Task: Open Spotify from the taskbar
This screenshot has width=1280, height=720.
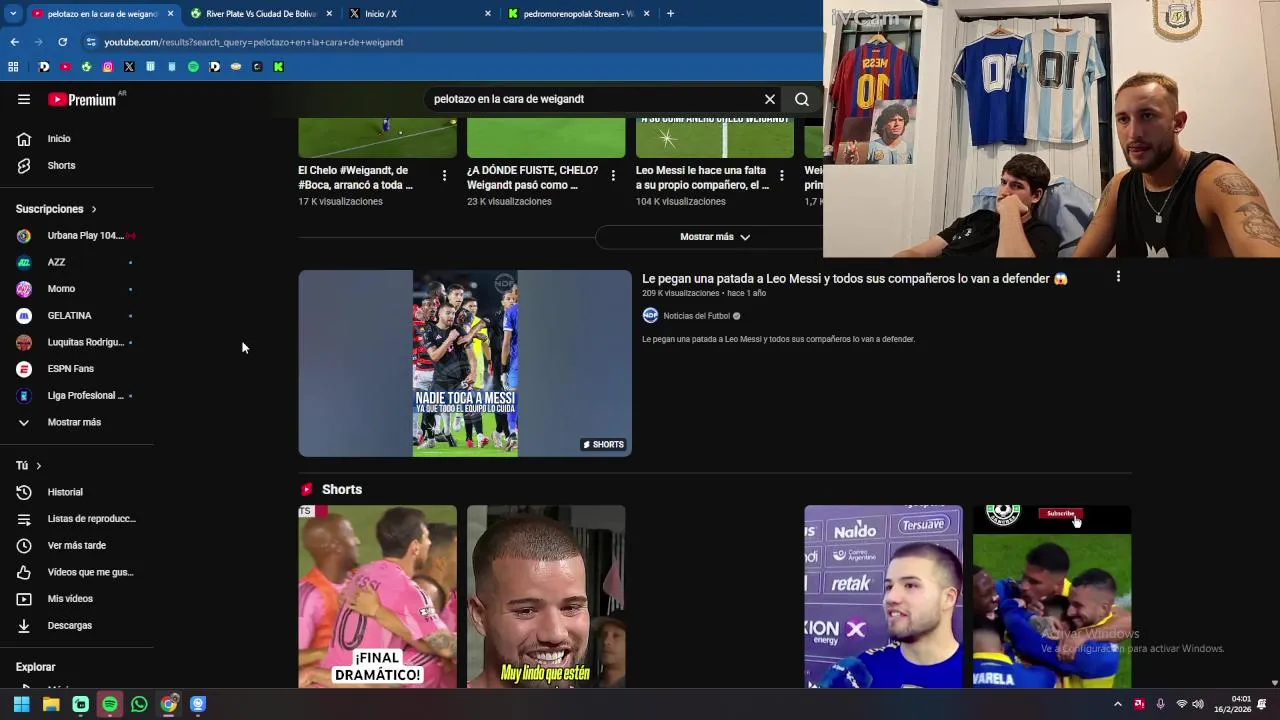Action: coord(110,704)
